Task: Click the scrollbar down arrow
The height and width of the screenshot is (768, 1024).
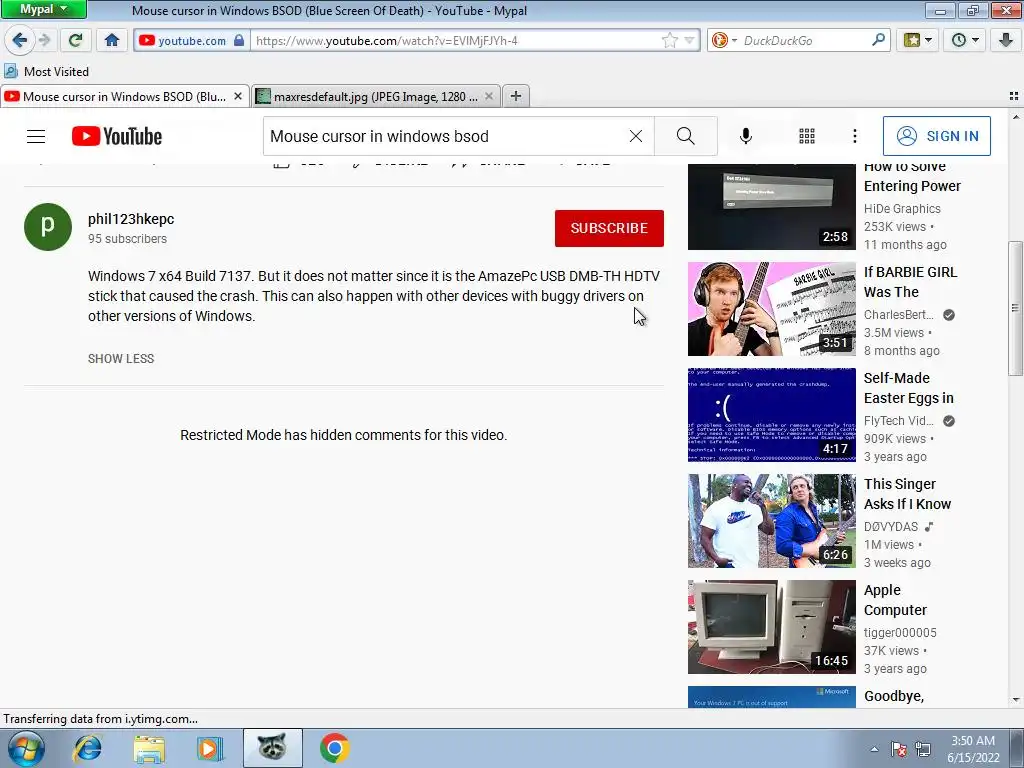Action: pos(1016,700)
